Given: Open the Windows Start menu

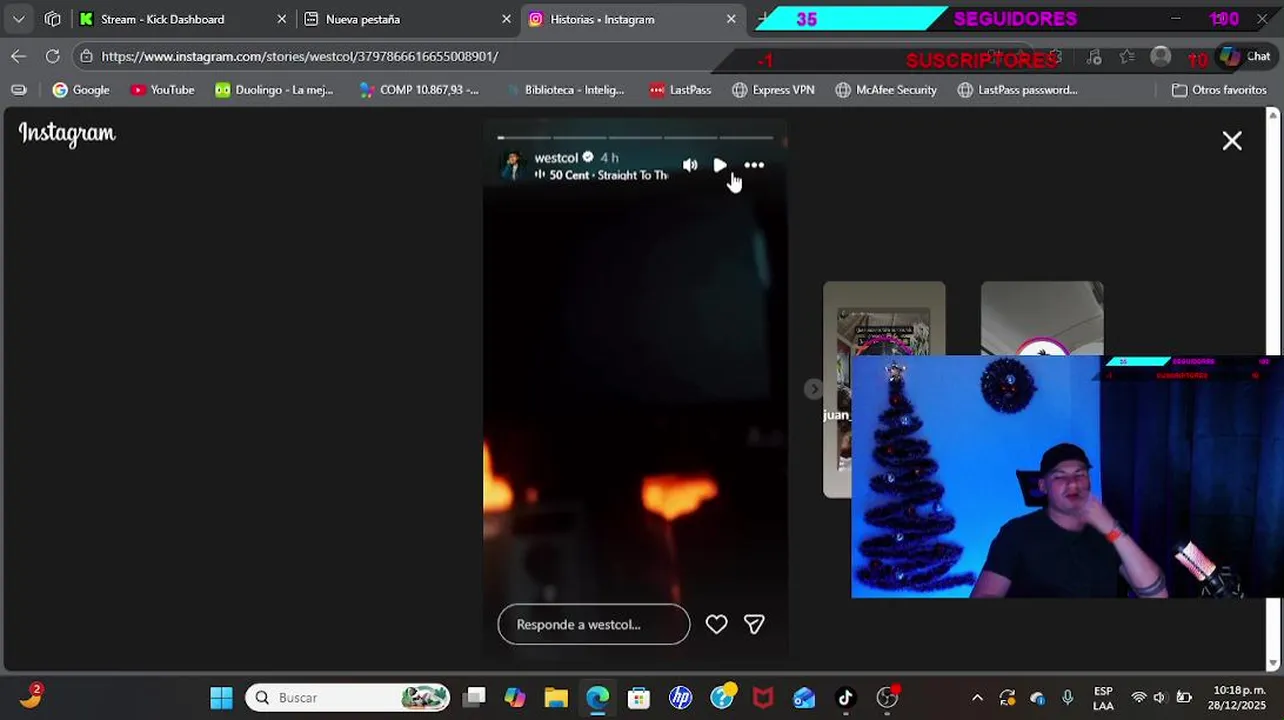Looking at the screenshot, I should click(x=221, y=697).
